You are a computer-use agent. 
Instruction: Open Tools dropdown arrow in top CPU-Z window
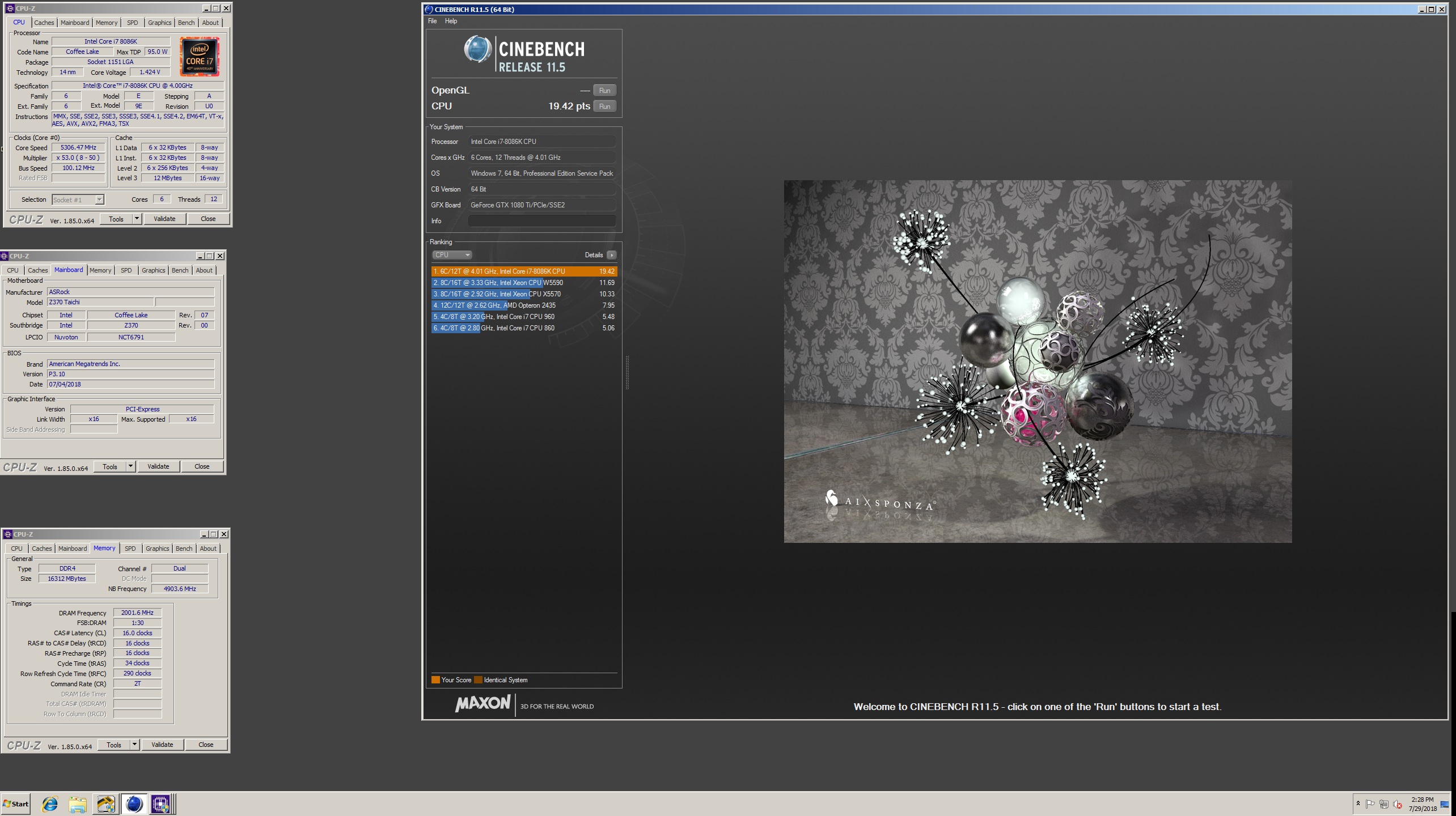click(137, 219)
